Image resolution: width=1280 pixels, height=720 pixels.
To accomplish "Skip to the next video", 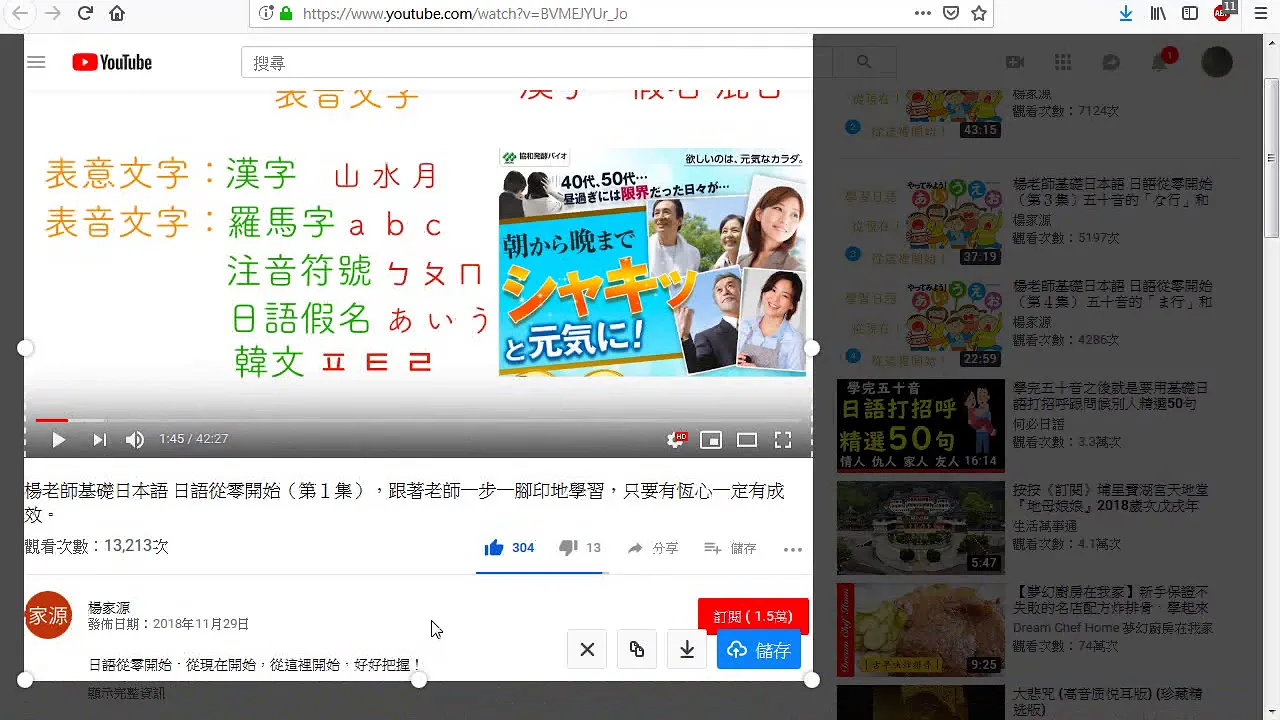I will click(99, 439).
